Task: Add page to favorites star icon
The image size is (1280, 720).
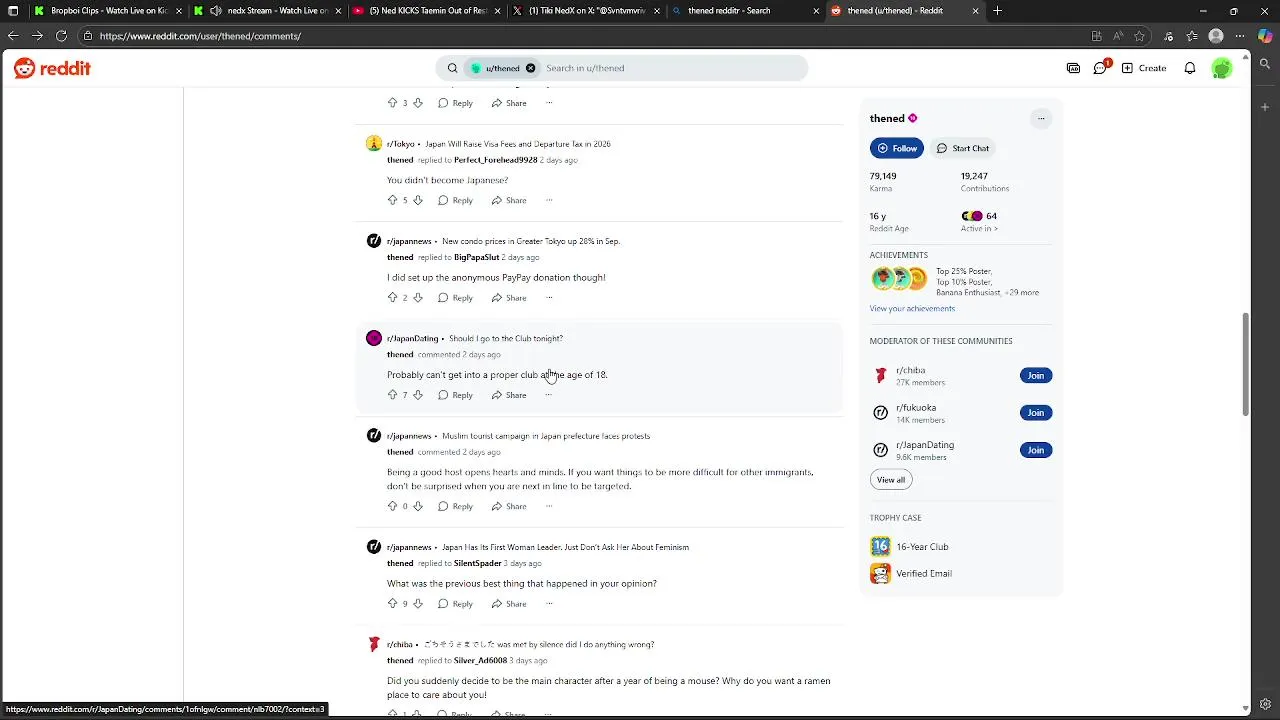Action: point(1139,36)
